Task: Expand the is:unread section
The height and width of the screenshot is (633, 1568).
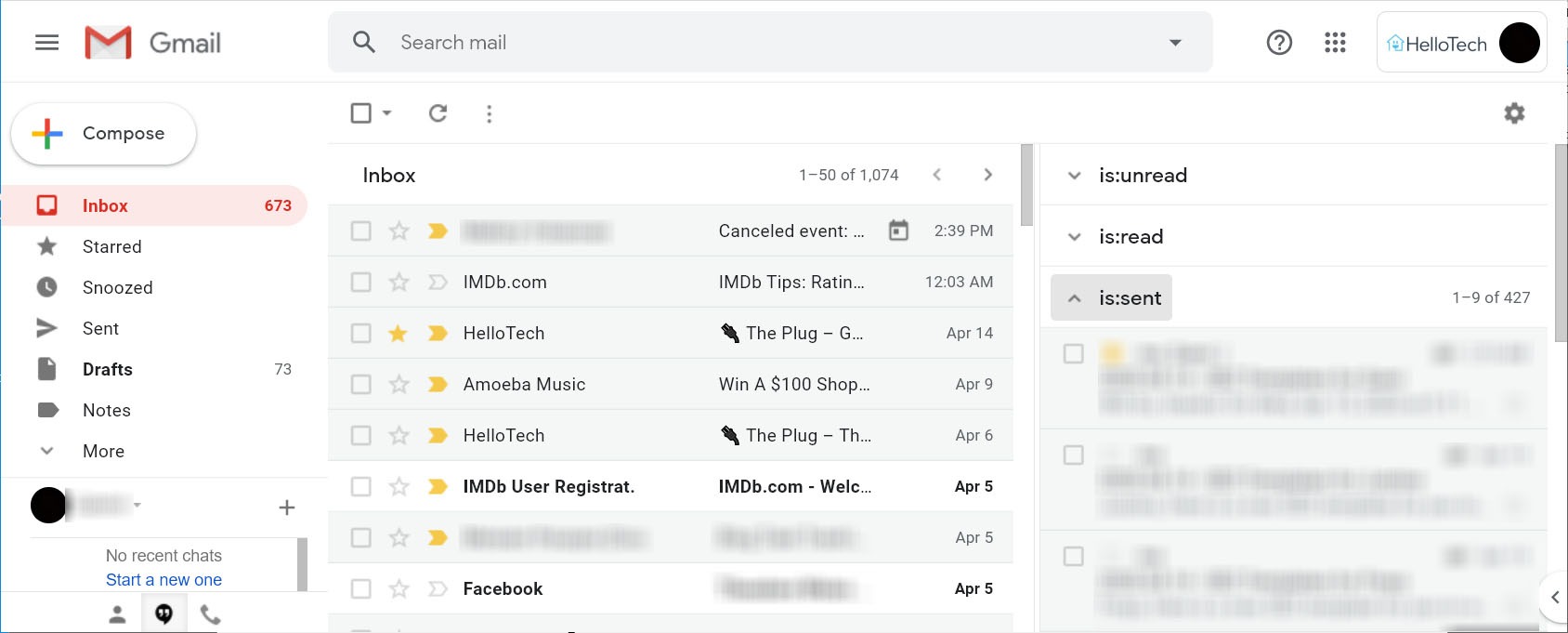Action: click(1075, 176)
